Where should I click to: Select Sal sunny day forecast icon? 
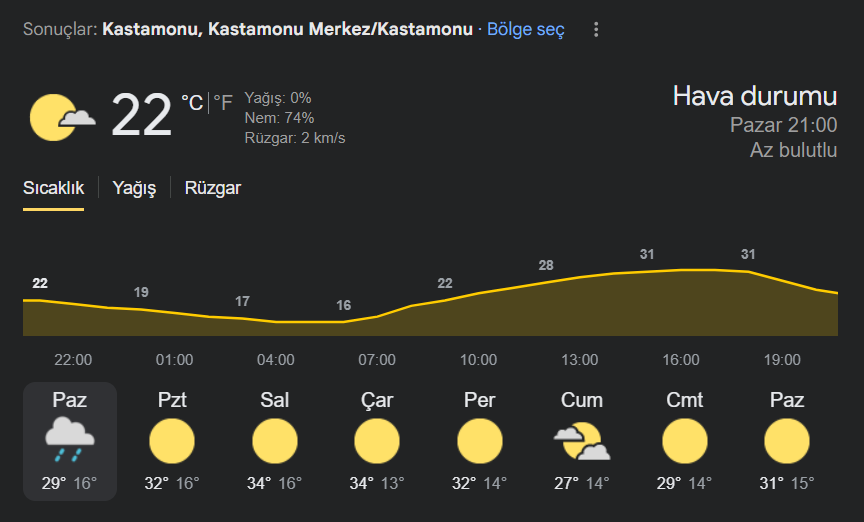coord(274,441)
